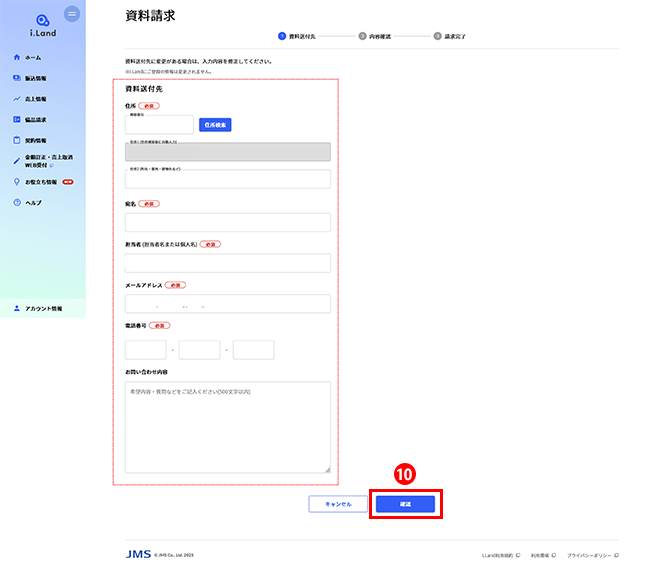Open 備品請求 in the sidebar
This screenshot has width=658, height=570.
pos(35,120)
